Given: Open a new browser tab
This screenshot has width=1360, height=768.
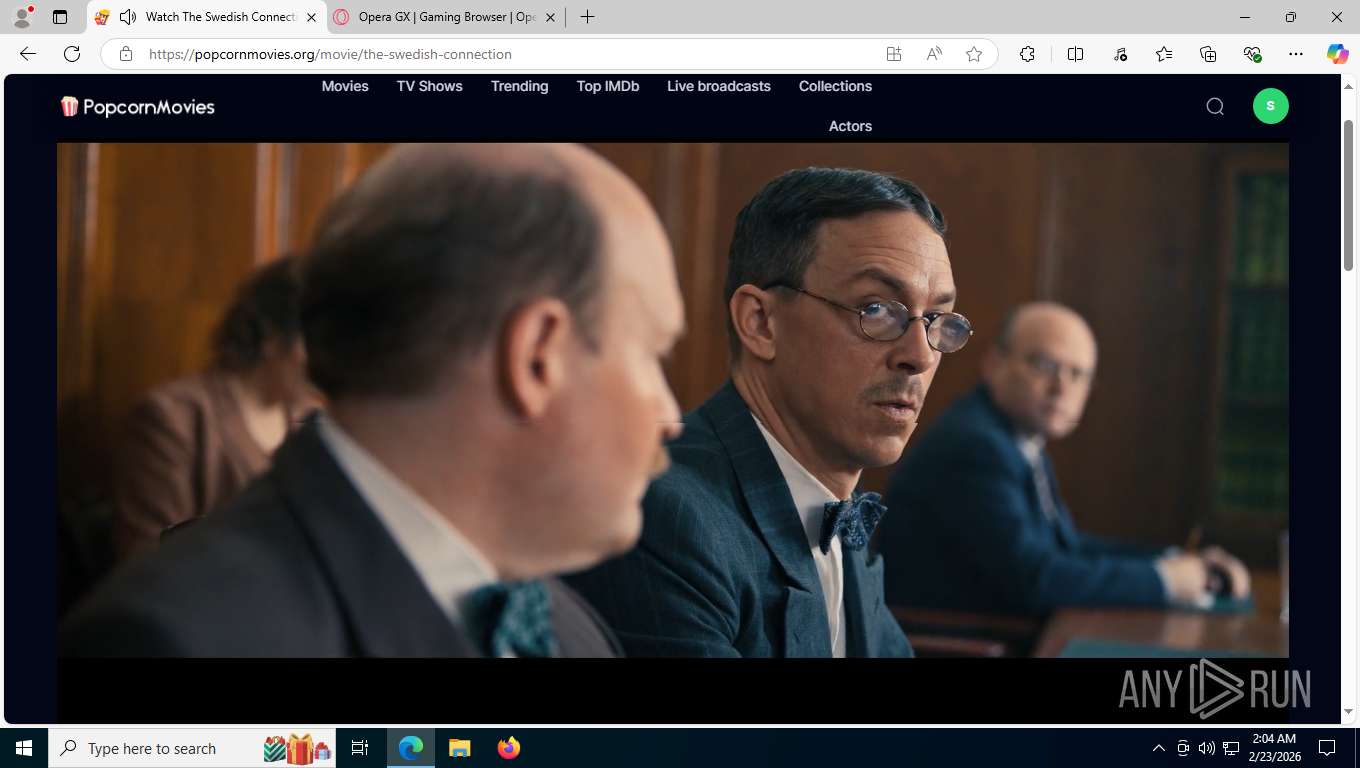Looking at the screenshot, I should [x=587, y=17].
